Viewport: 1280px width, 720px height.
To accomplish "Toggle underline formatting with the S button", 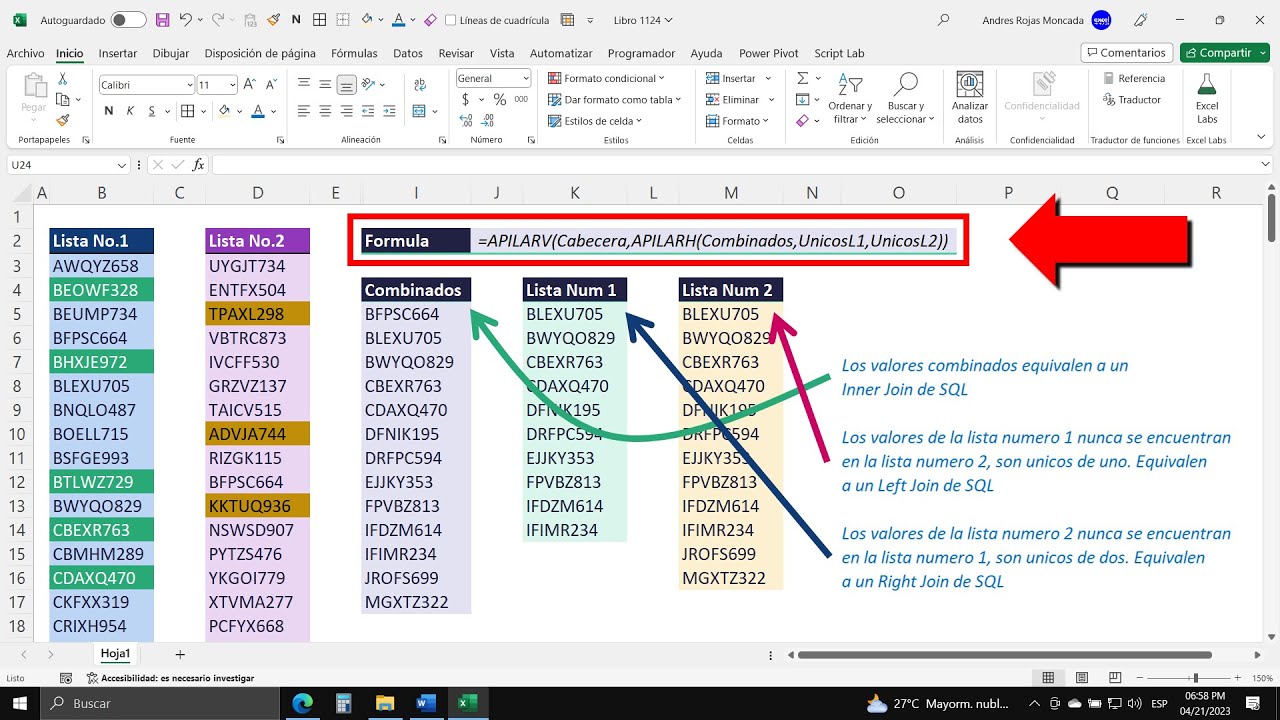I will [153, 111].
